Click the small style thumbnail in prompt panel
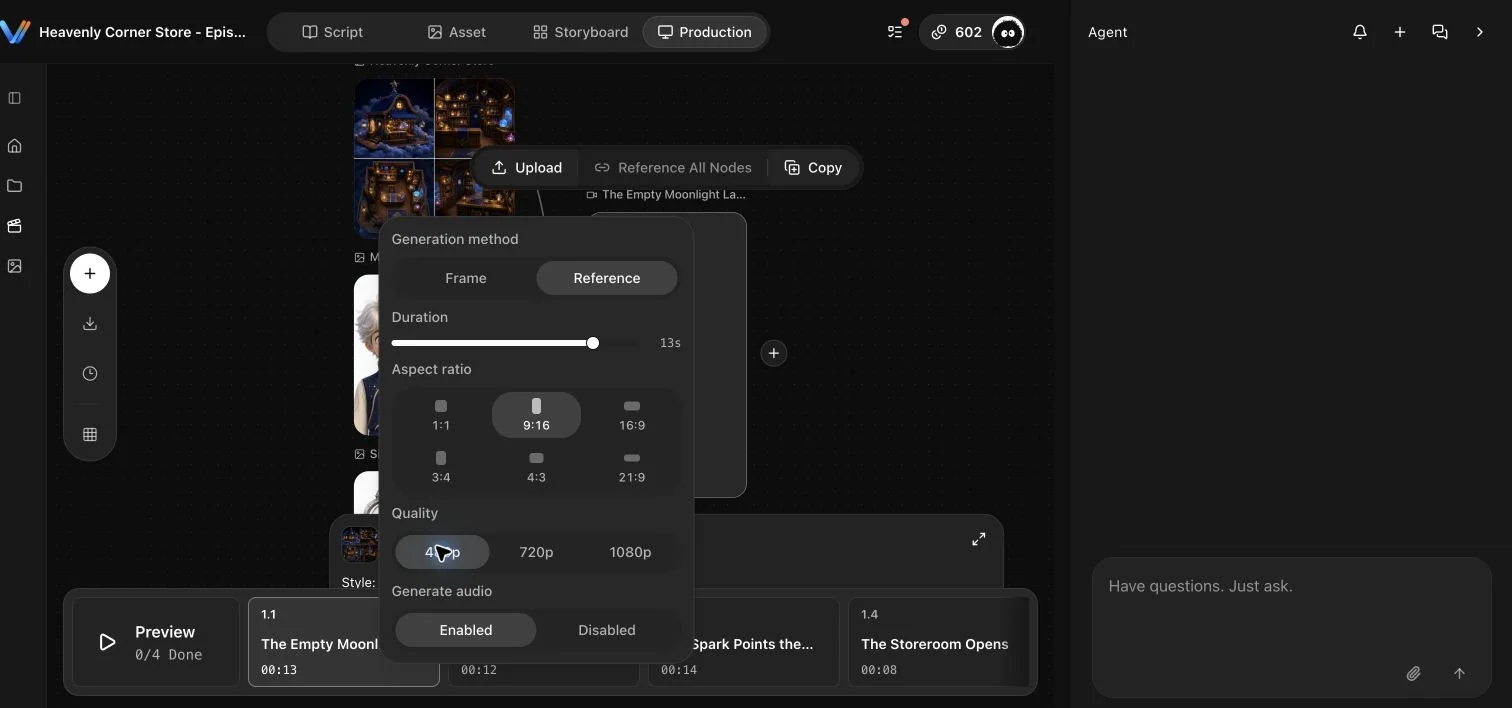The width and height of the screenshot is (1512, 708). click(x=359, y=545)
